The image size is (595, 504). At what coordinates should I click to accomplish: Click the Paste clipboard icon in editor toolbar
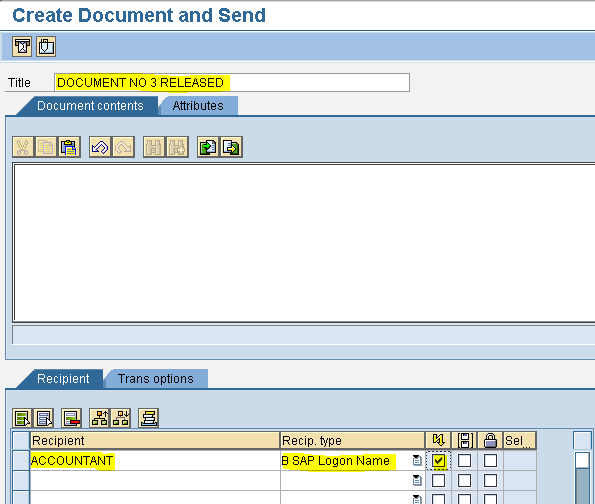click(x=69, y=147)
